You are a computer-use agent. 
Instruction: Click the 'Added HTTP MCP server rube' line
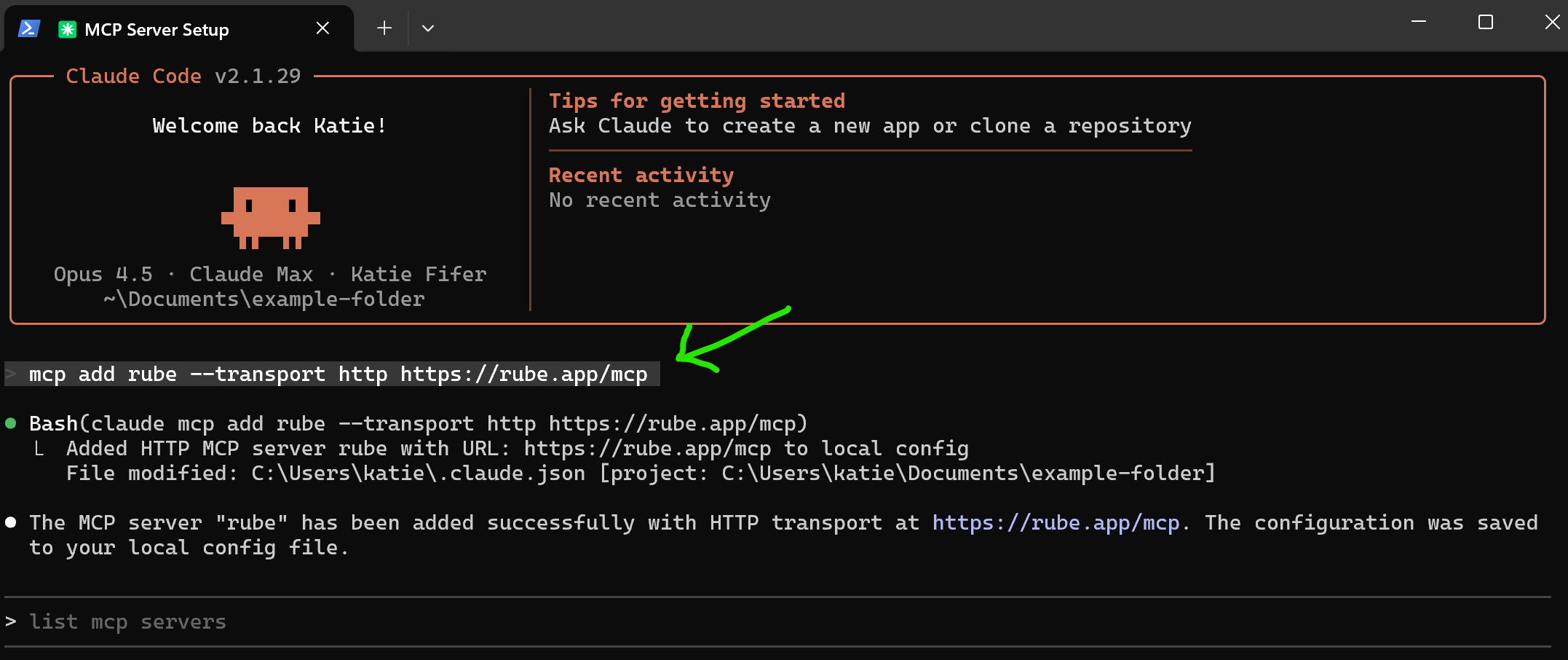(x=518, y=449)
